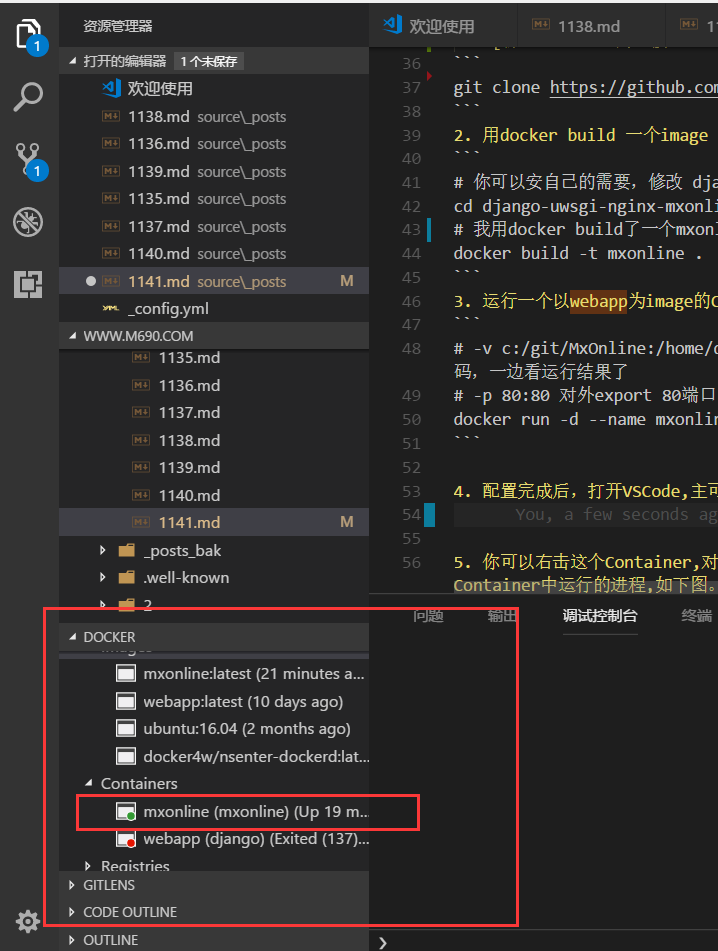Open the Search view in activity bar
This screenshot has width=718, height=951.
(28, 97)
